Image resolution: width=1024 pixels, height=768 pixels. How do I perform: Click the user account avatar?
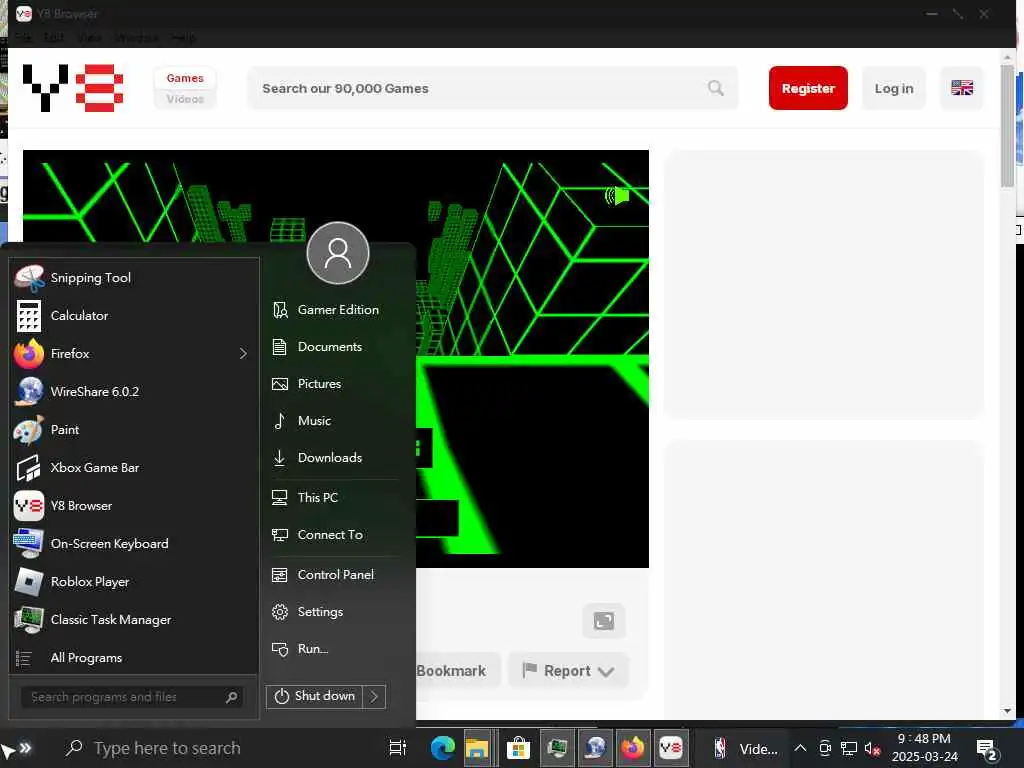[x=338, y=253]
